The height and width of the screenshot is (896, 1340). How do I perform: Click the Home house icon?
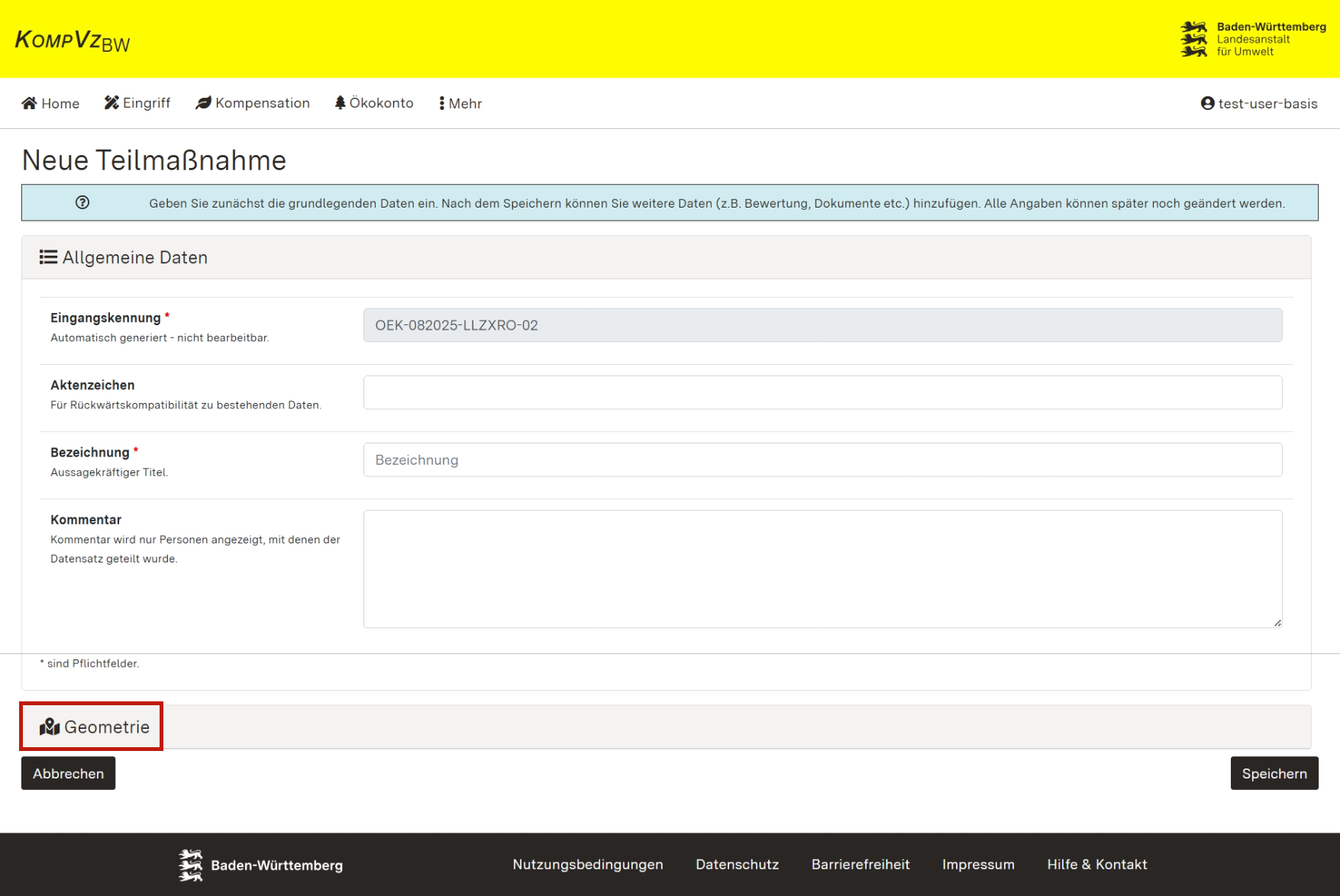click(29, 103)
